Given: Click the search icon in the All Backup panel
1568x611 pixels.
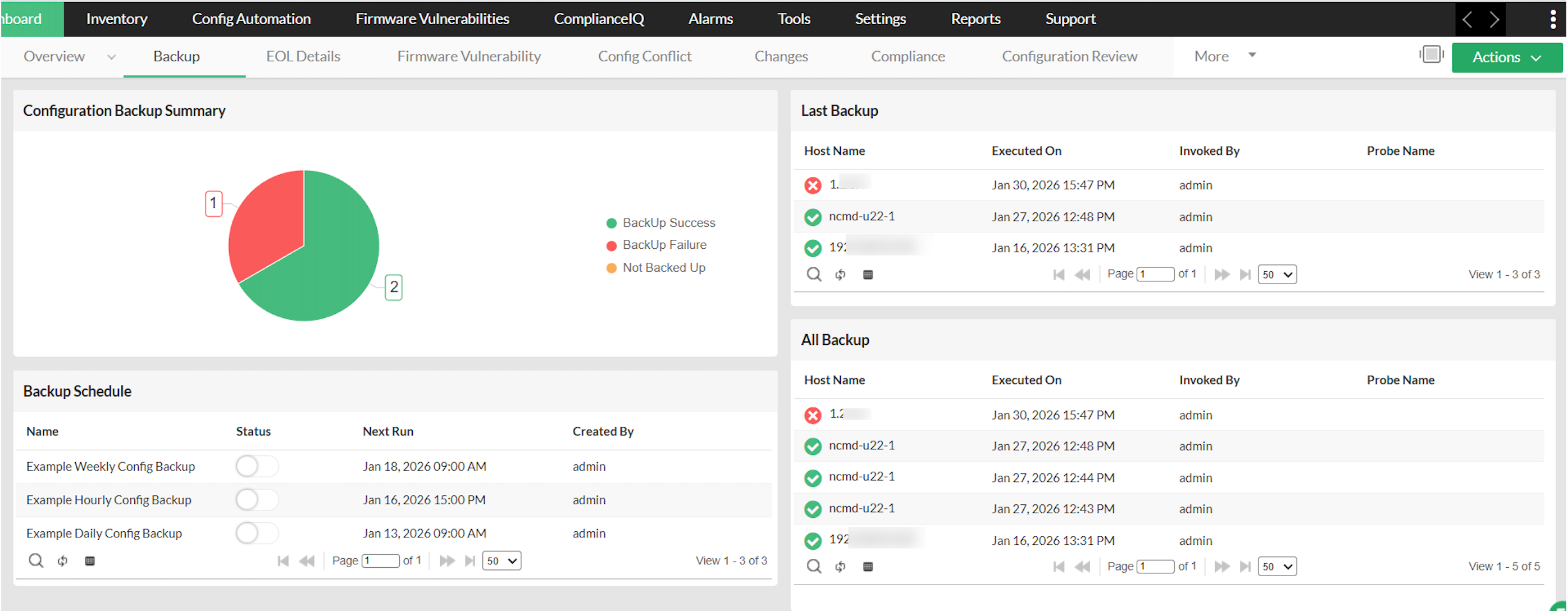Looking at the screenshot, I should [x=814, y=567].
